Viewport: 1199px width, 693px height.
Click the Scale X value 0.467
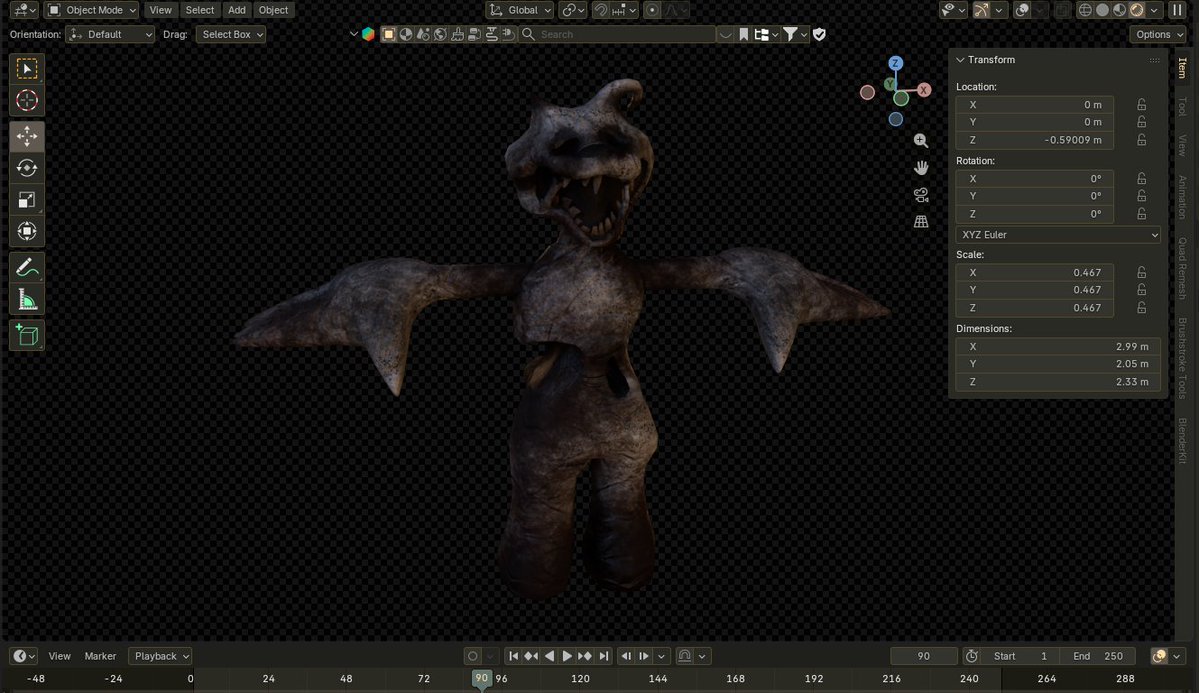pyautogui.click(x=1034, y=272)
